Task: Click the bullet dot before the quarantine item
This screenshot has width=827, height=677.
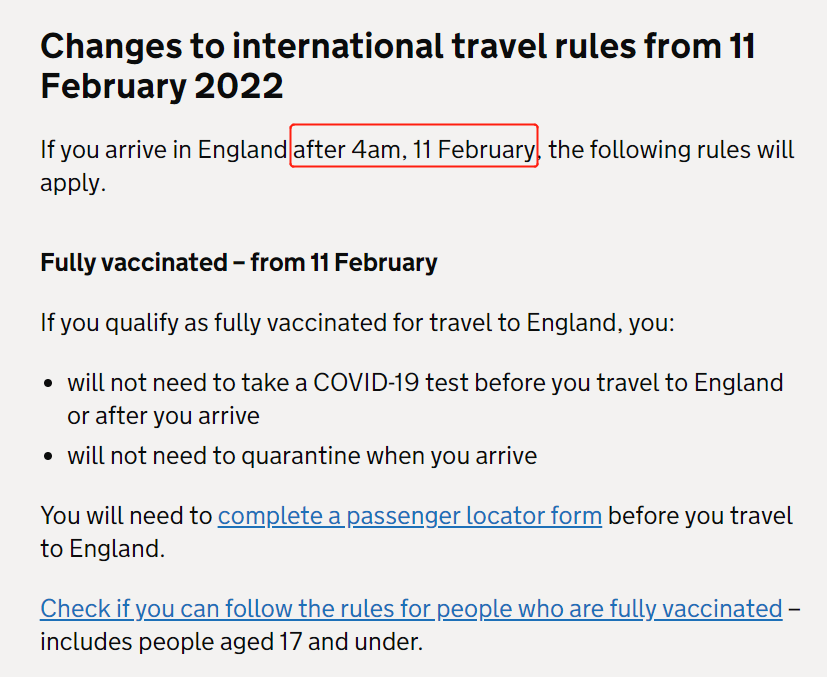Action: click(x=49, y=456)
